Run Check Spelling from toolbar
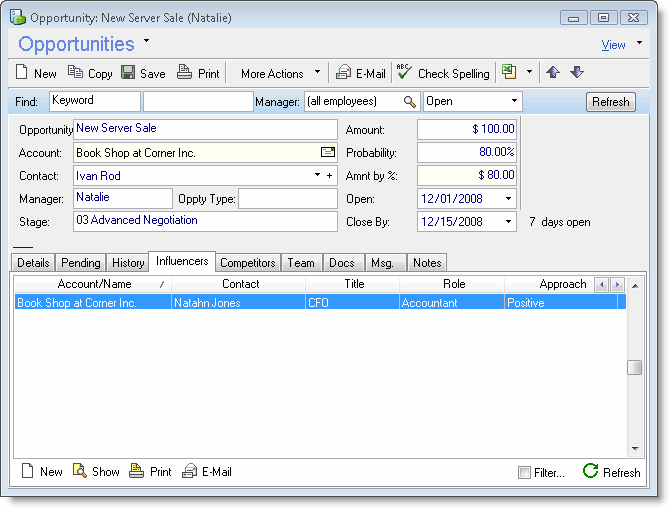 [404, 73]
